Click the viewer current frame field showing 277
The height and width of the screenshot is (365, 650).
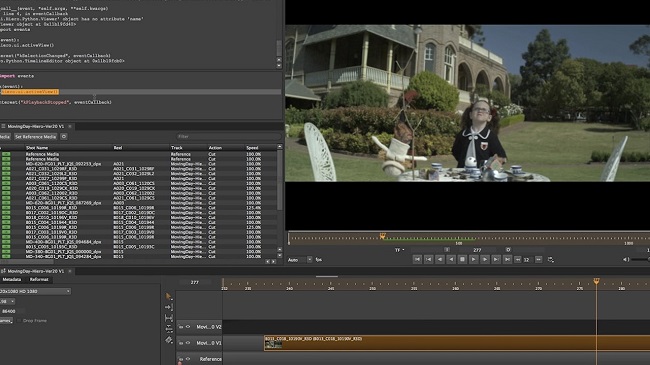coord(477,250)
